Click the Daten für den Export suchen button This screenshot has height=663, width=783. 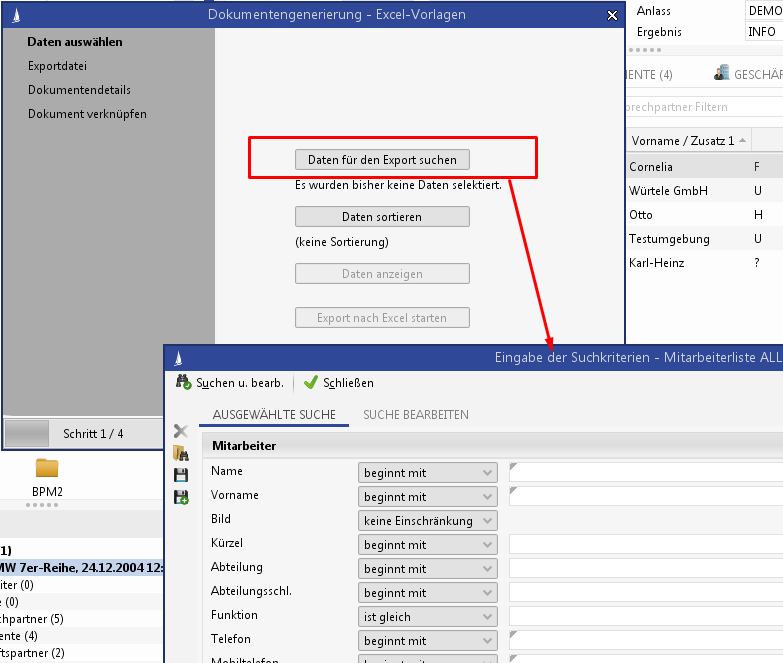(382, 160)
